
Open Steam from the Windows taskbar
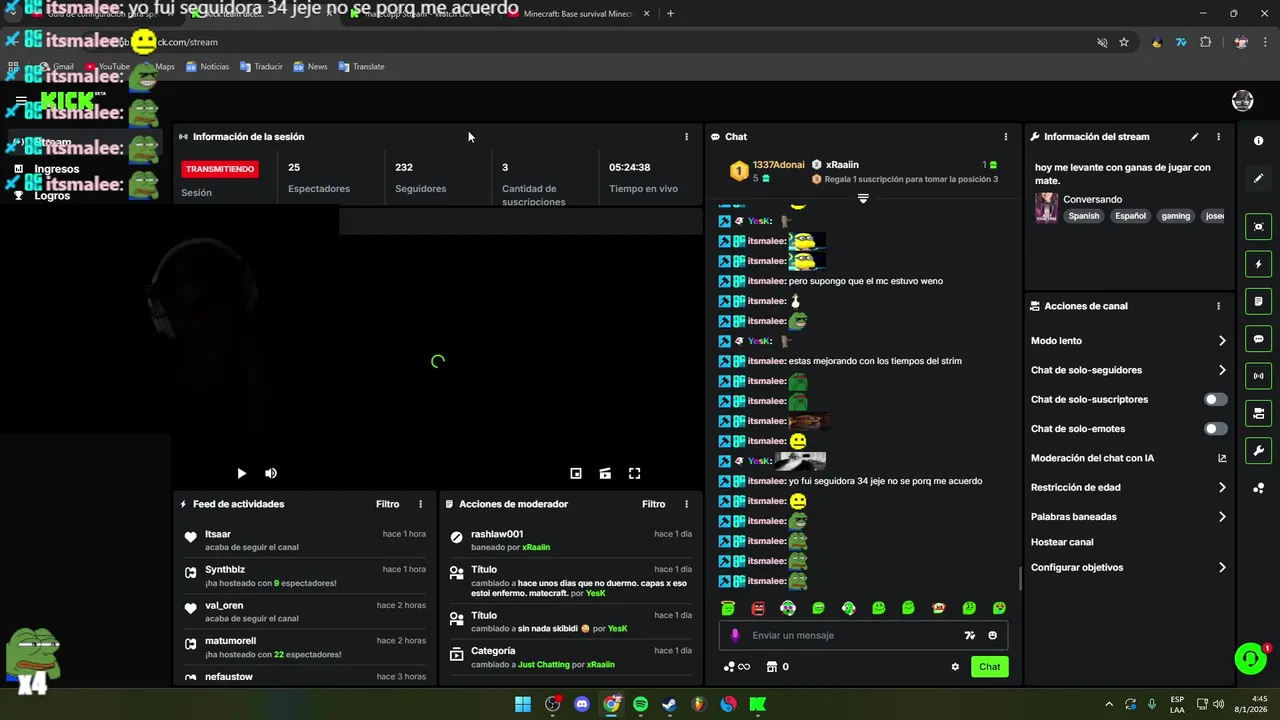click(670, 704)
